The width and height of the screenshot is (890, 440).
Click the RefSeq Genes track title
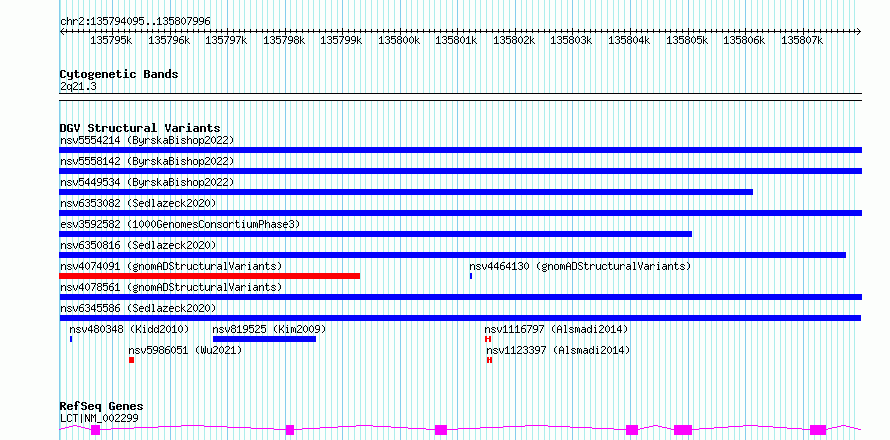(102, 406)
